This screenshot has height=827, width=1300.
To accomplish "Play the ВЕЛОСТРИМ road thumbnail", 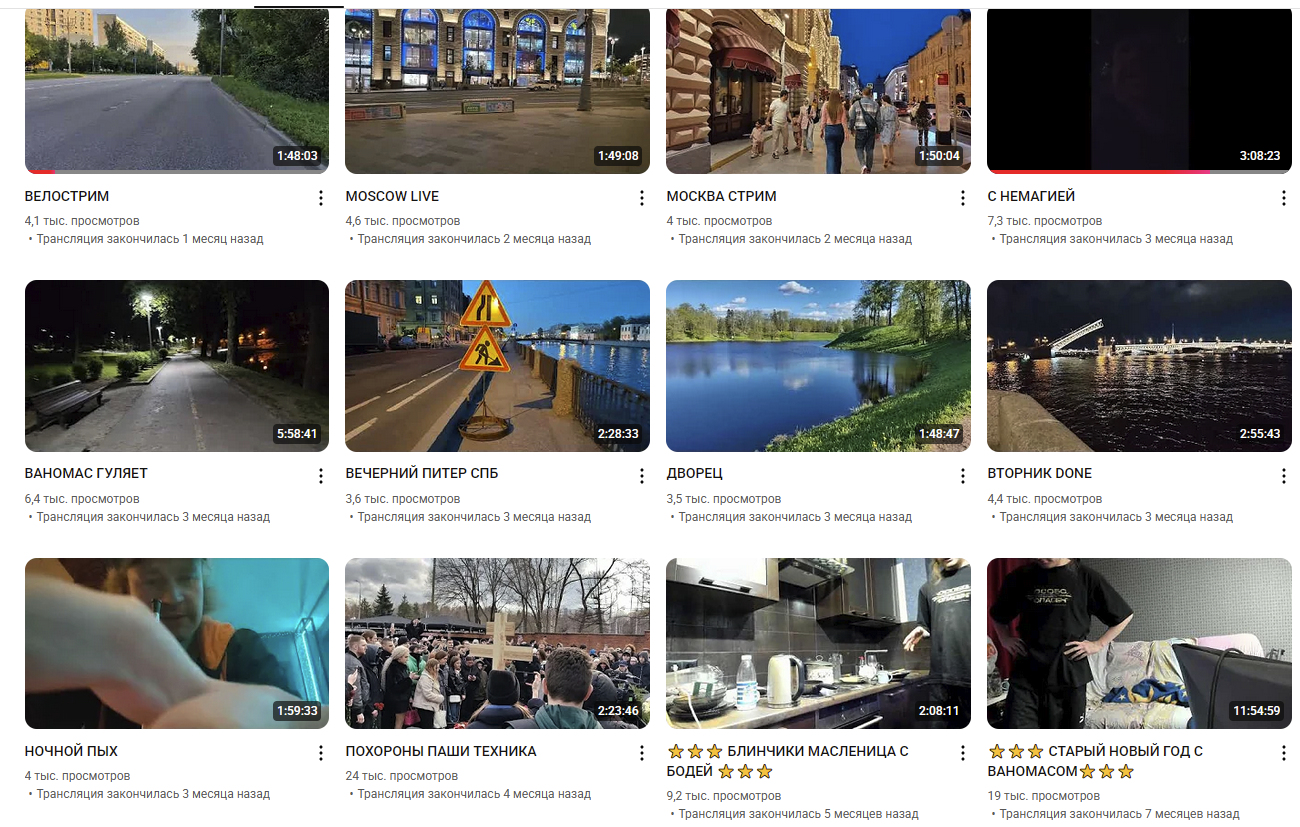I will click(x=177, y=91).
